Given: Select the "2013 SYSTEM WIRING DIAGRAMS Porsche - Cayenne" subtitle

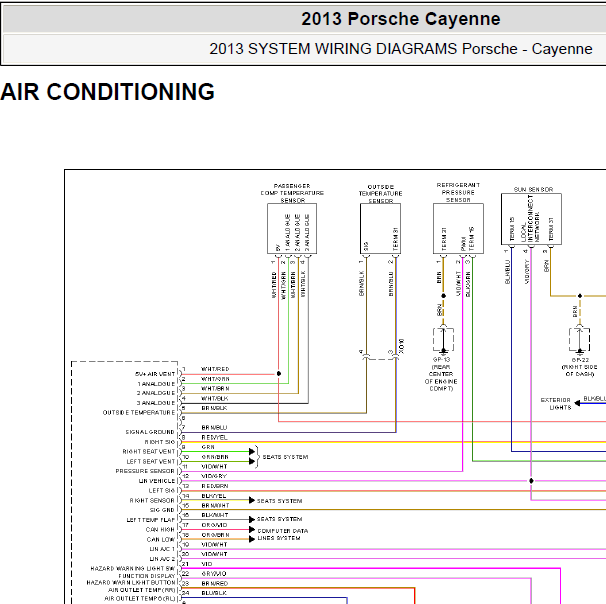Looking at the screenshot, I should [401, 49].
